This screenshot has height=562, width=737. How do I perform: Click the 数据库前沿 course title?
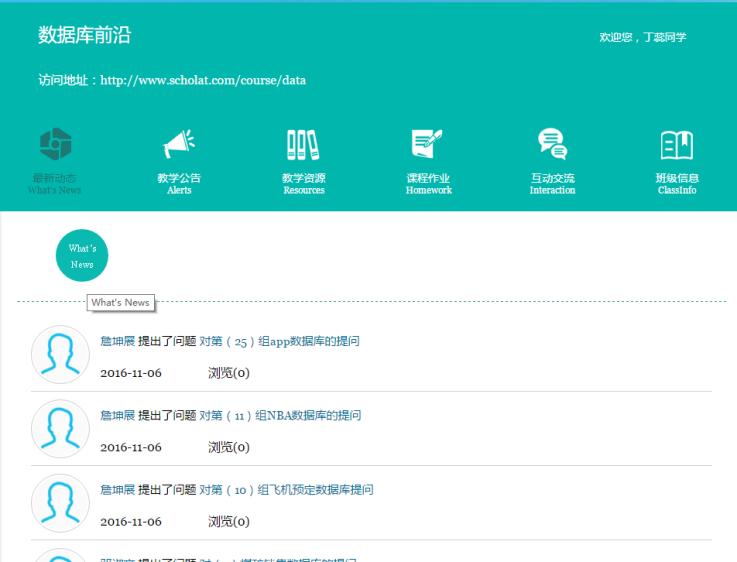coord(84,36)
